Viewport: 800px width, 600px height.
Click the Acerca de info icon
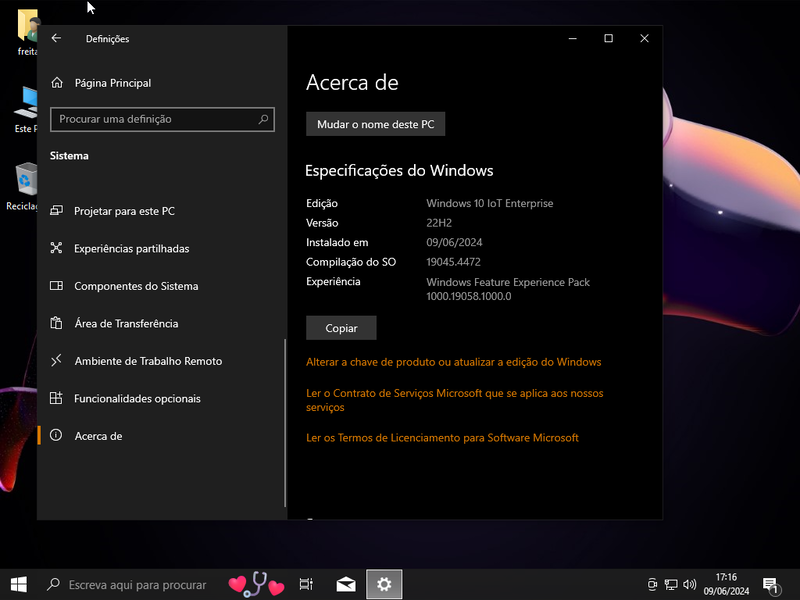pos(56,435)
